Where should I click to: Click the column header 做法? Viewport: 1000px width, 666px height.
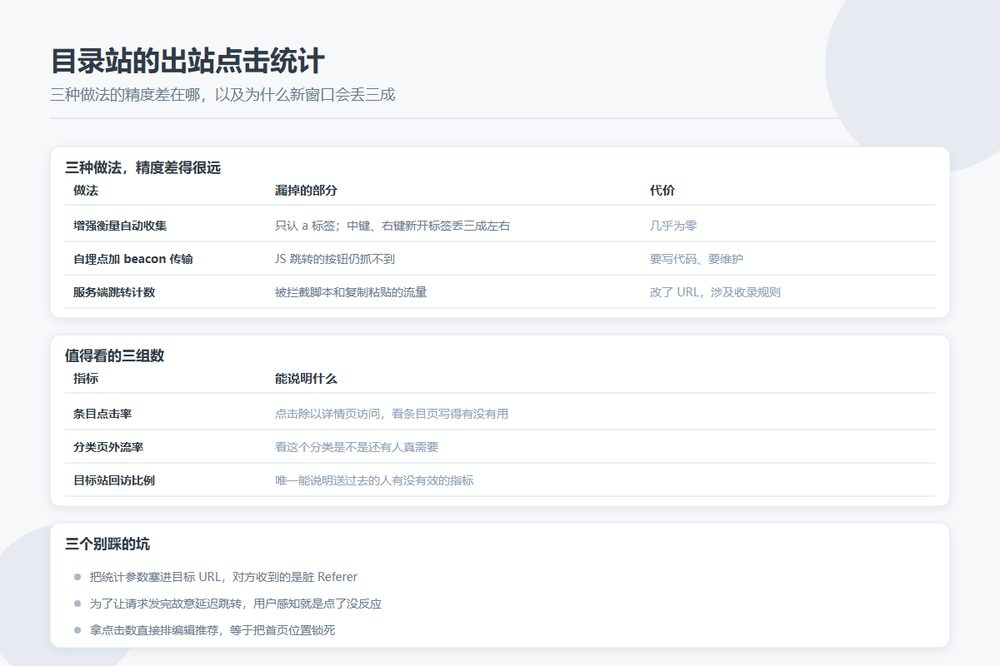pyautogui.click(x=85, y=190)
